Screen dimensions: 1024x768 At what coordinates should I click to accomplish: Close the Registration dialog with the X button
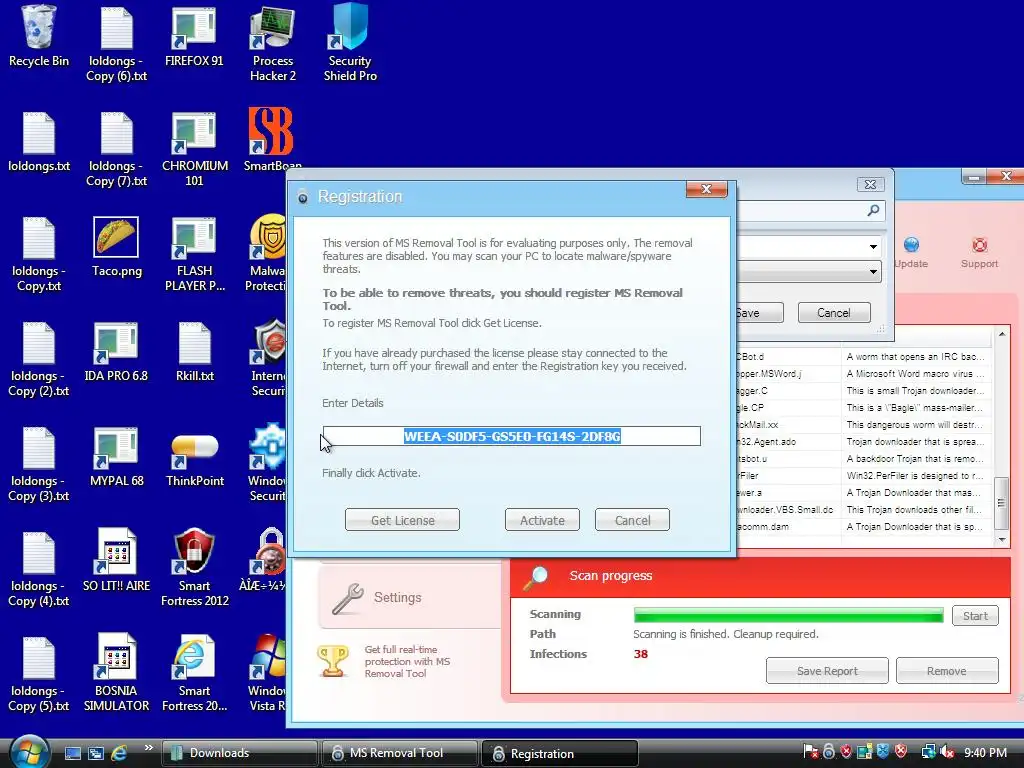(x=706, y=189)
